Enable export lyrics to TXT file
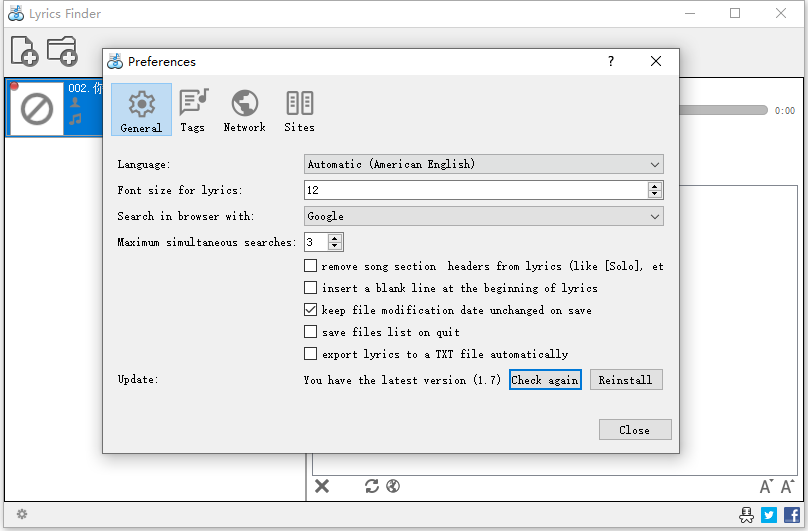 (x=311, y=354)
